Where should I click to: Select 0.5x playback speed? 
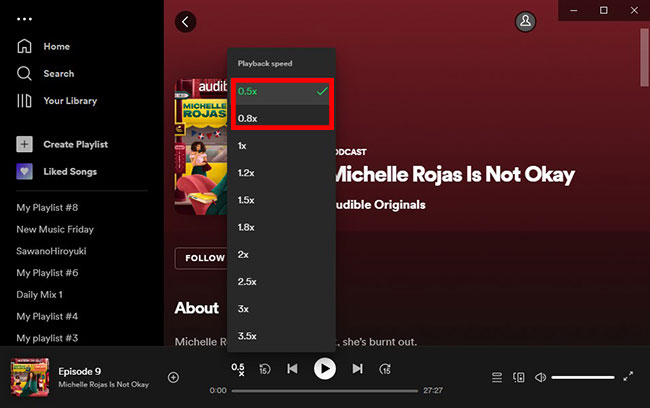[x=281, y=91]
